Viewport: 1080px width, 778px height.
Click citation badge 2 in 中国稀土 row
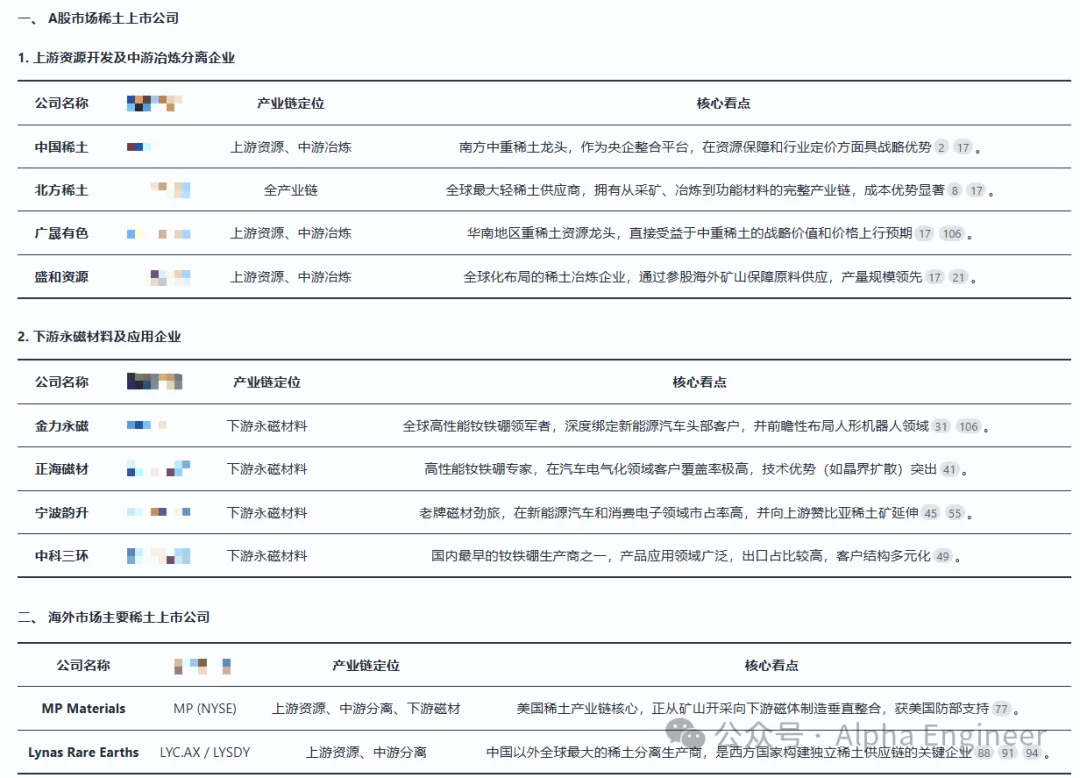tap(941, 147)
